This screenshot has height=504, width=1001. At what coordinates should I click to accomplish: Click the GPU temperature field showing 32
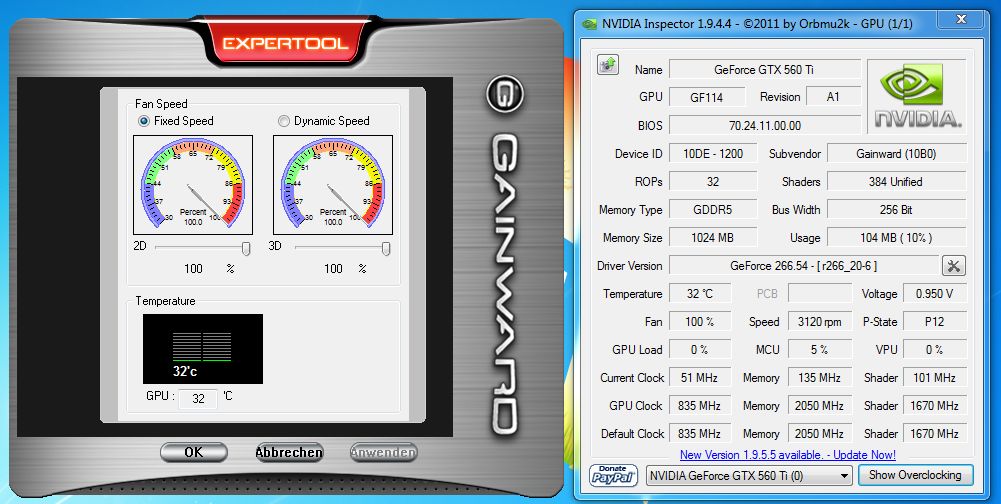tap(198, 399)
